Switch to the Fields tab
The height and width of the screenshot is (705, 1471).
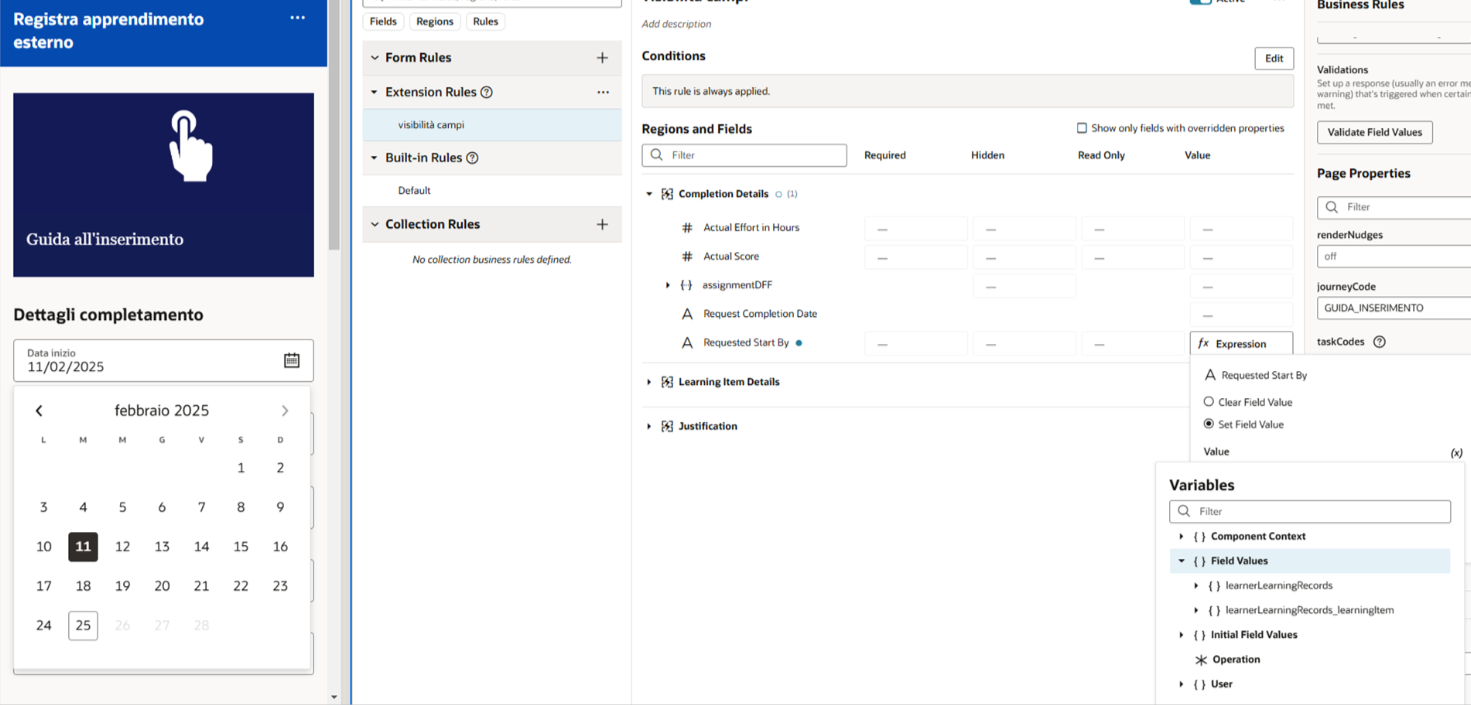point(383,21)
